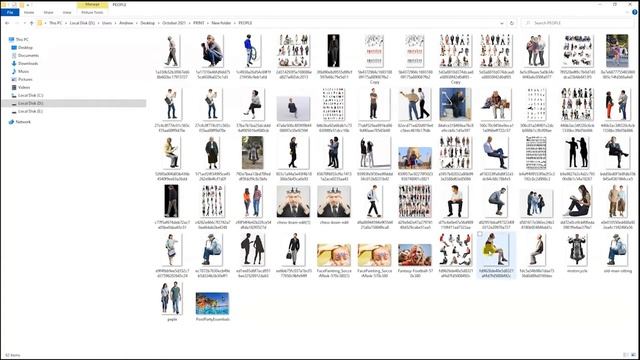Expand the chevron after PRINT in the breadcrumb
640x360 pixels.
pos(207,23)
